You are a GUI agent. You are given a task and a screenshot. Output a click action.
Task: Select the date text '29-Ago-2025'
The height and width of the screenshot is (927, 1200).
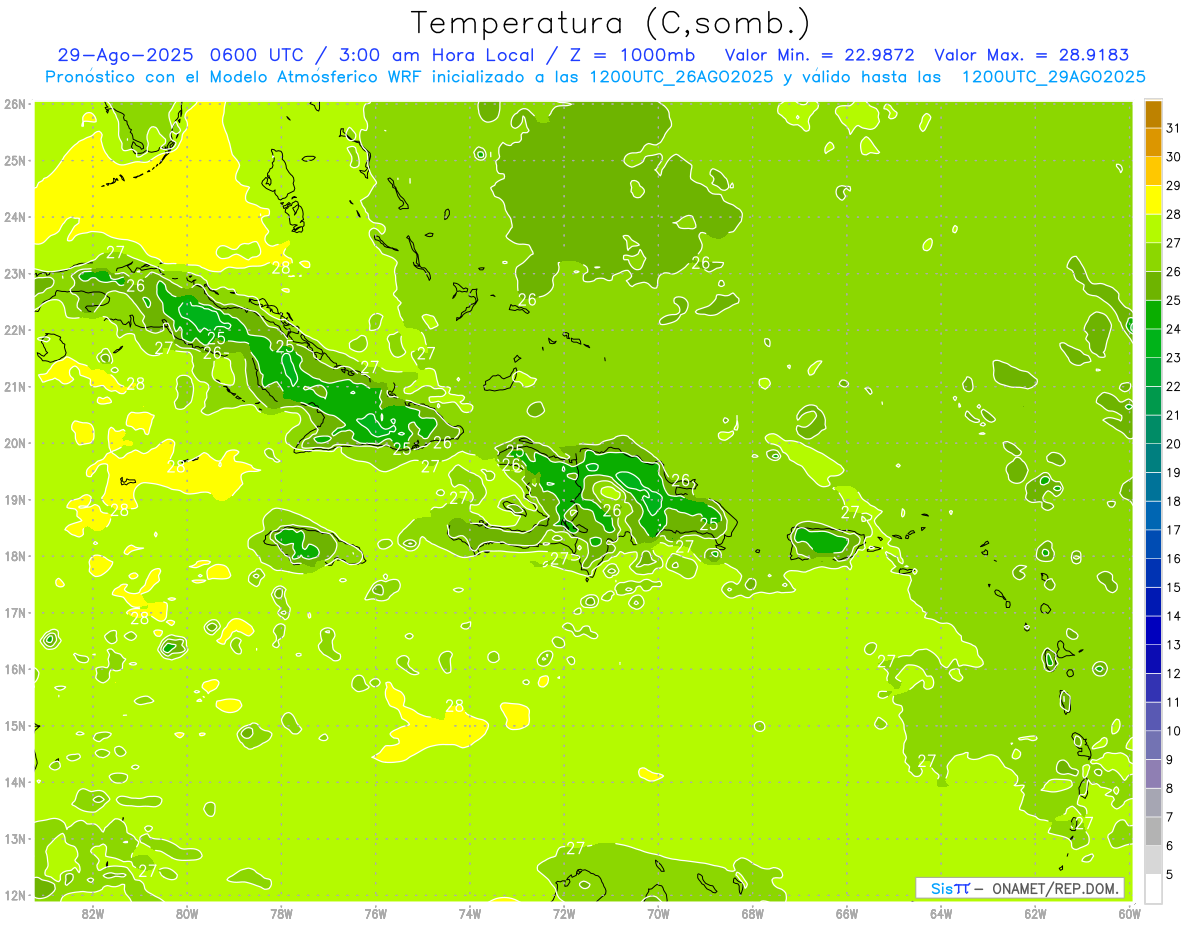coord(125,55)
